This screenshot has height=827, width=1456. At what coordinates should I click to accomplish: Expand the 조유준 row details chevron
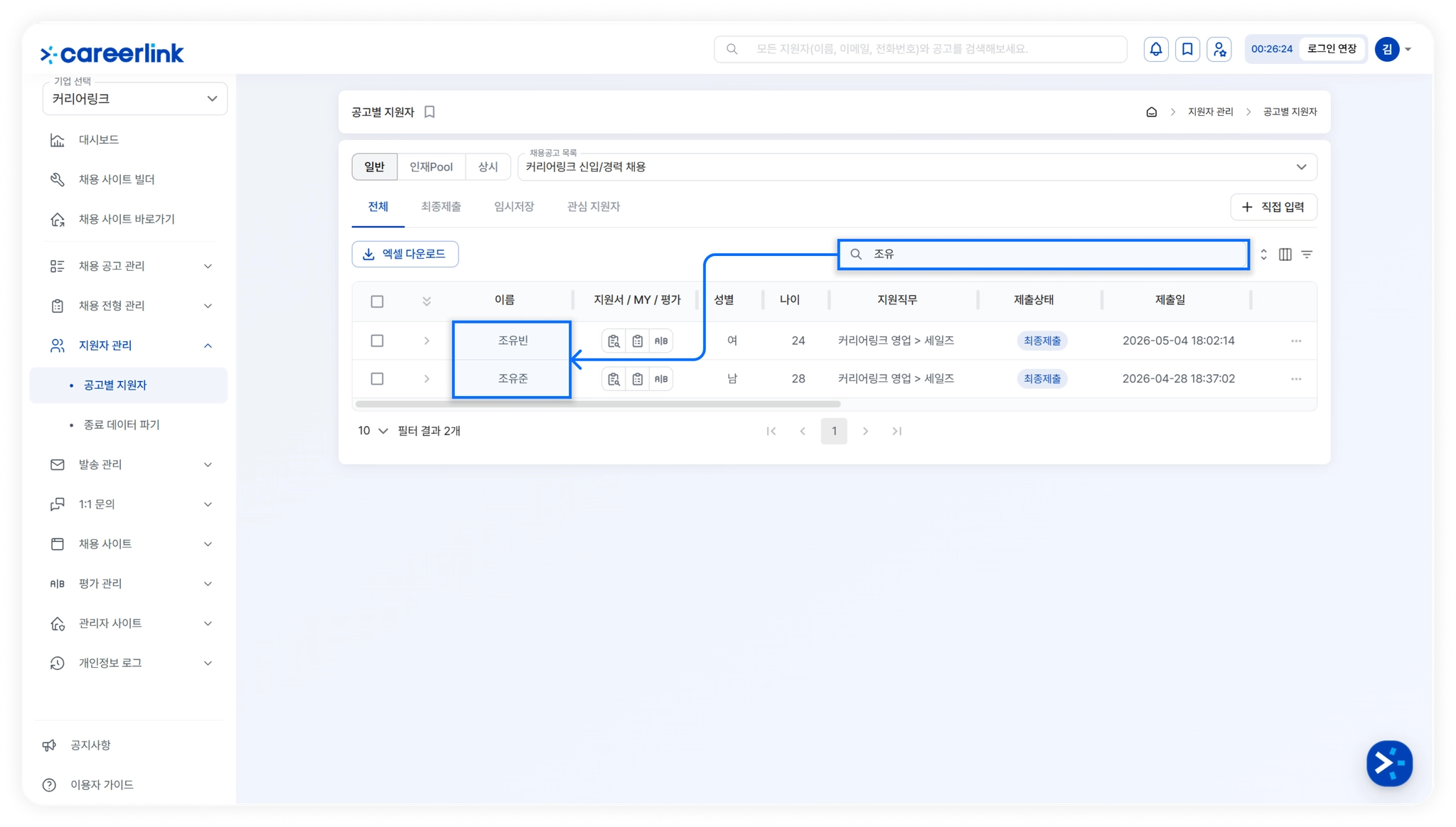click(x=427, y=379)
